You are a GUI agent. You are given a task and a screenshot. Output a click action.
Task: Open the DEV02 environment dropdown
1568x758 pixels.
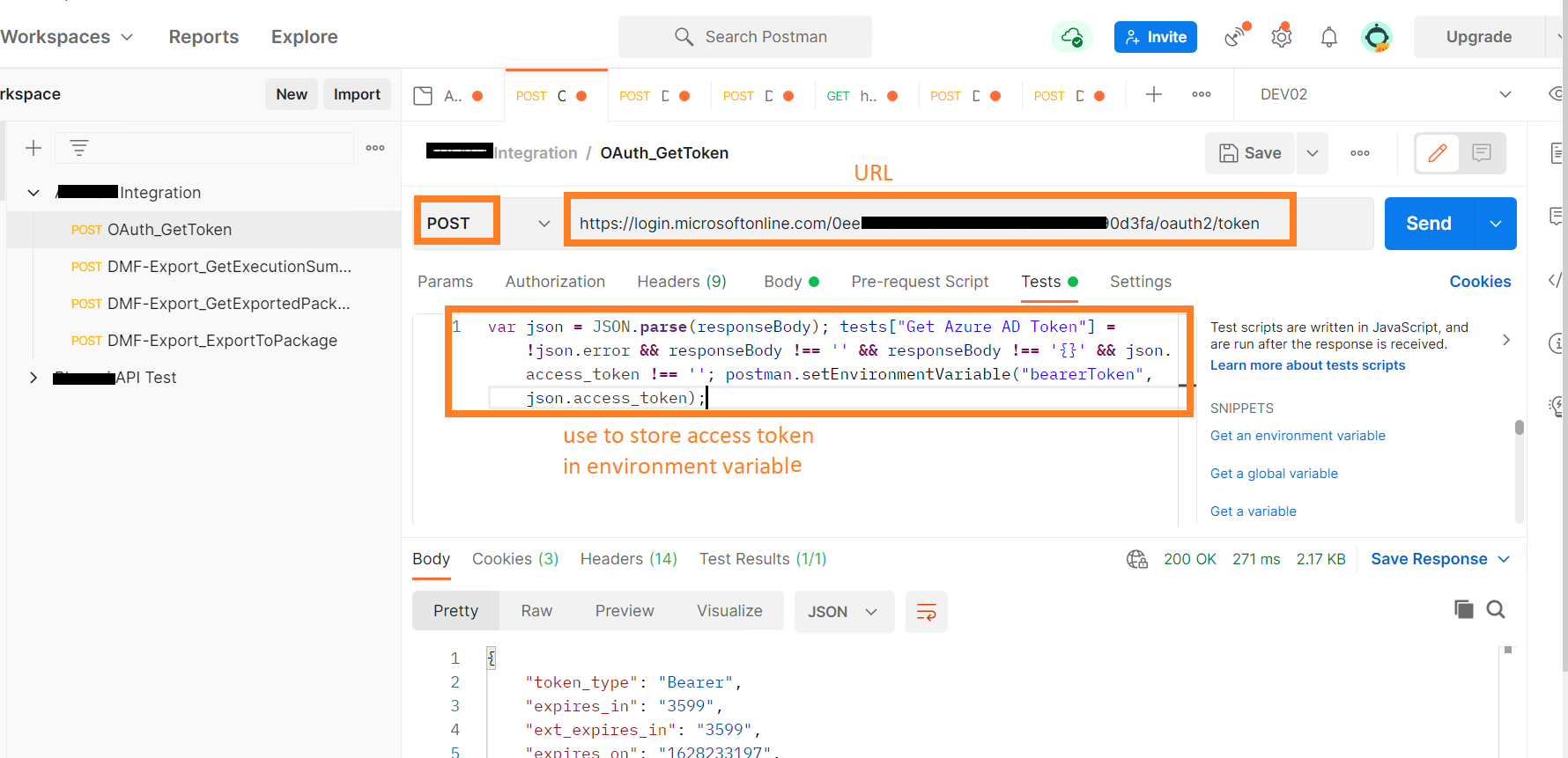[1387, 94]
